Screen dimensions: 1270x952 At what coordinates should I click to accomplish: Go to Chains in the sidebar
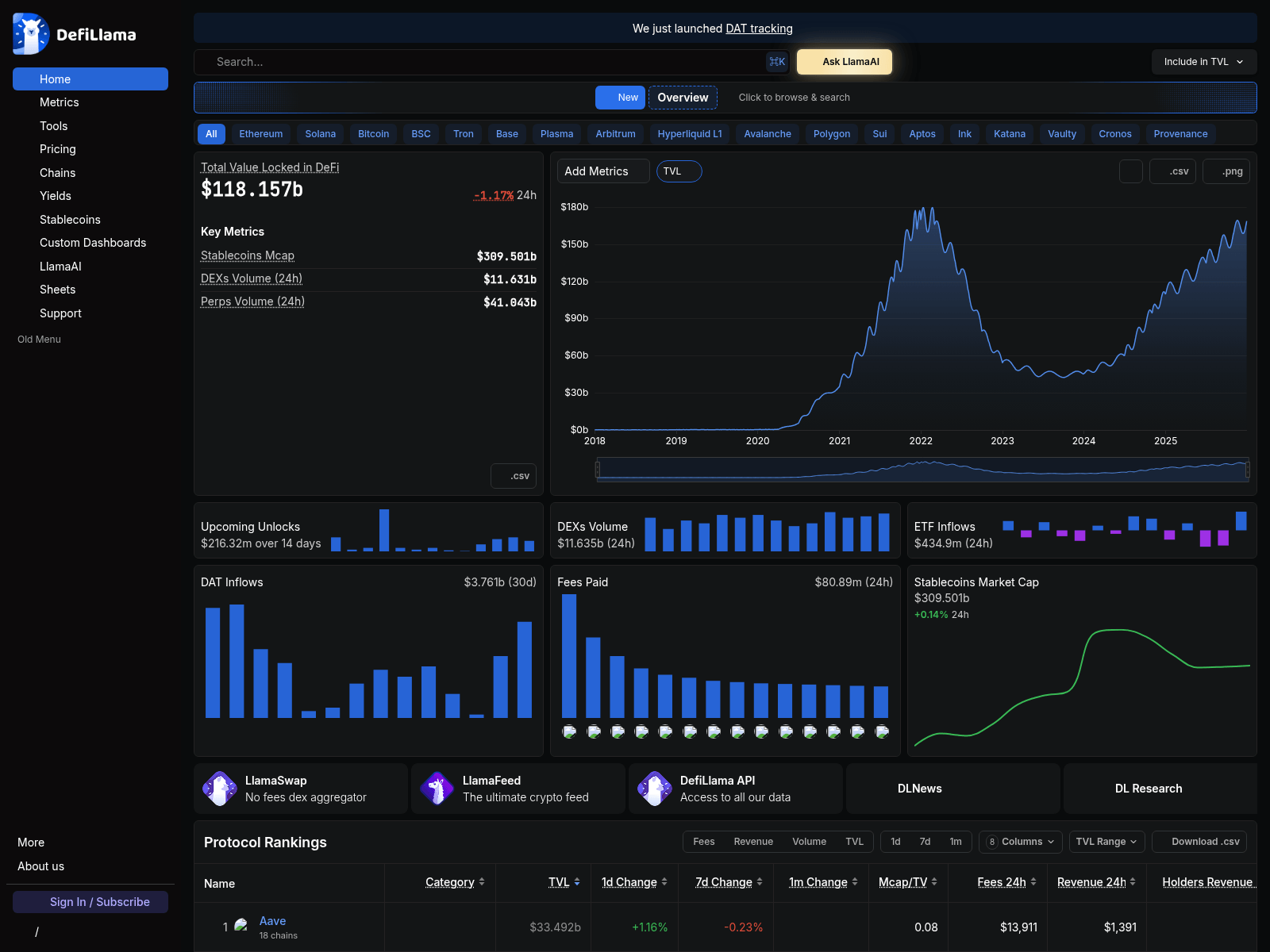[90, 173]
